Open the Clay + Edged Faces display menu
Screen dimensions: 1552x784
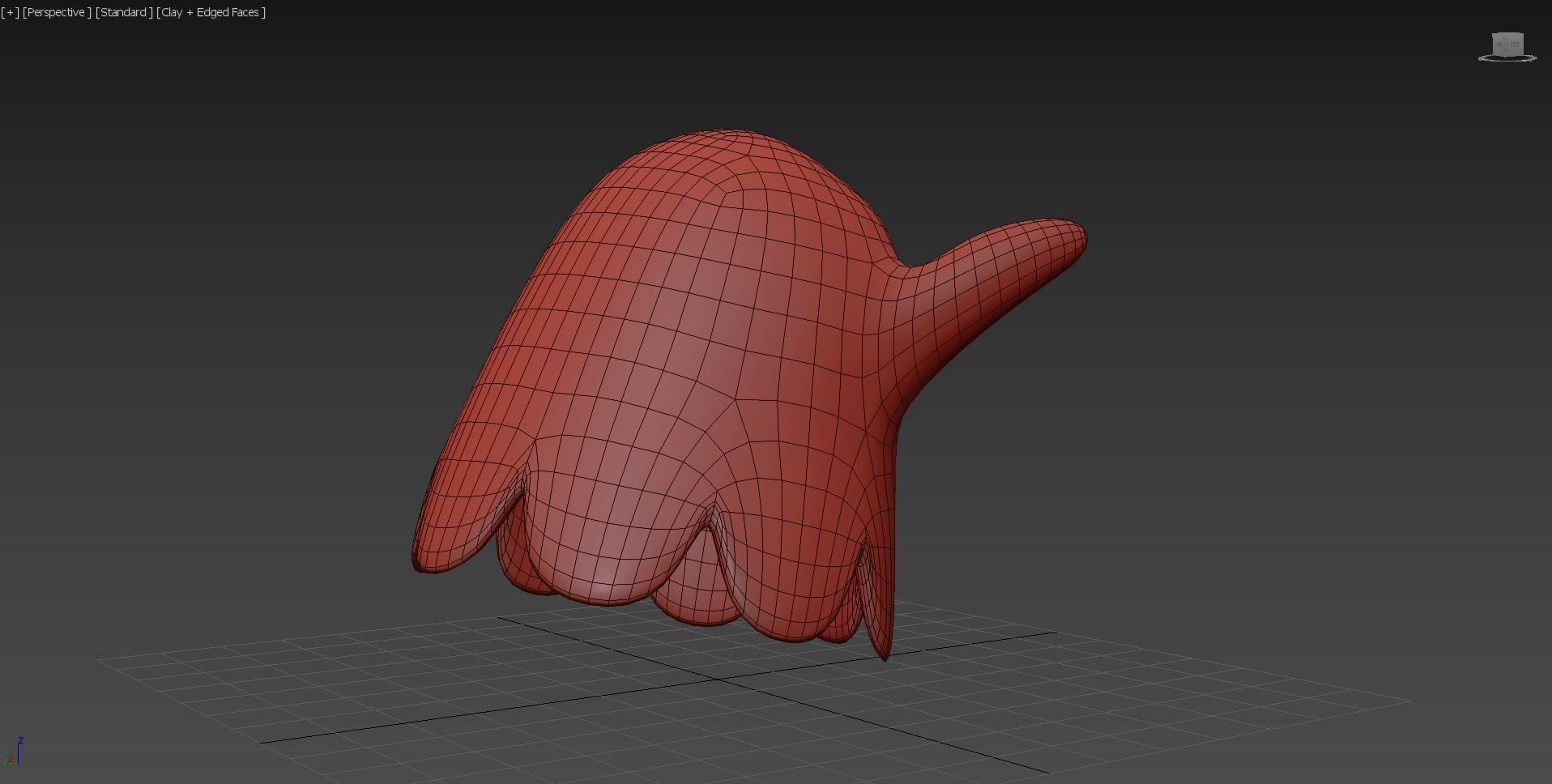[x=211, y=12]
